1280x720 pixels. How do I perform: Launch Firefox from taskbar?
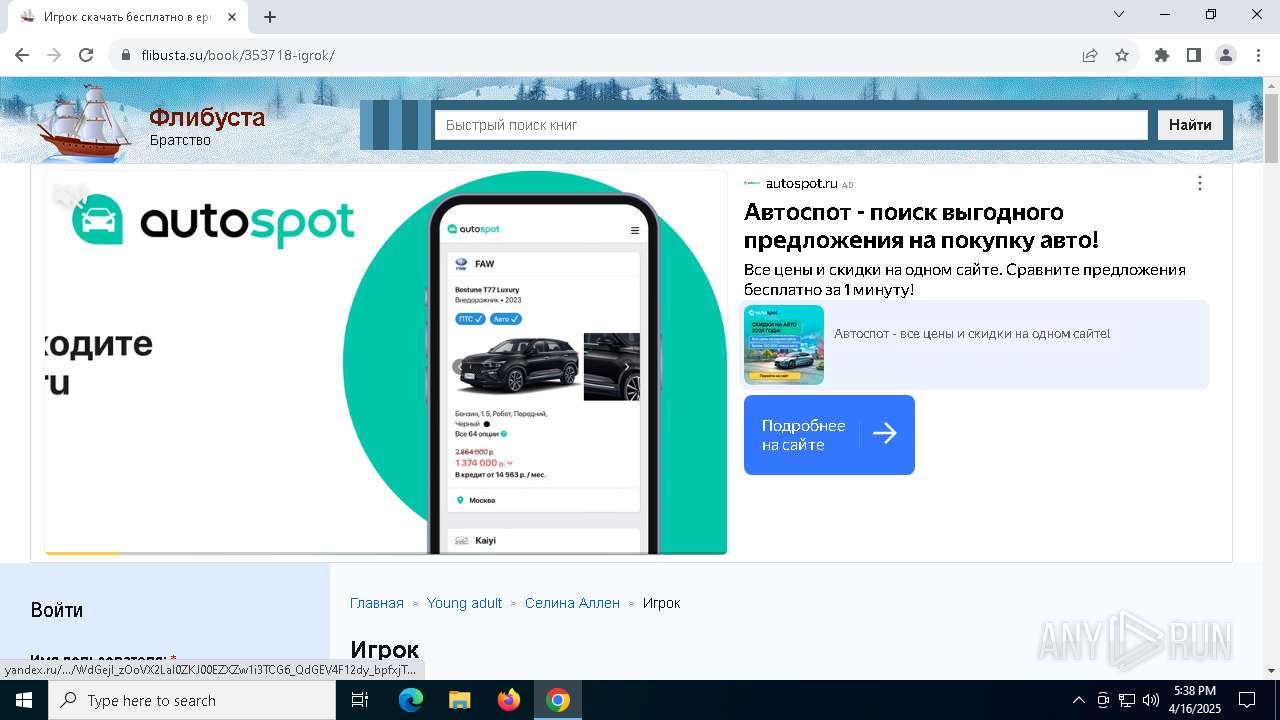tap(509, 700)
